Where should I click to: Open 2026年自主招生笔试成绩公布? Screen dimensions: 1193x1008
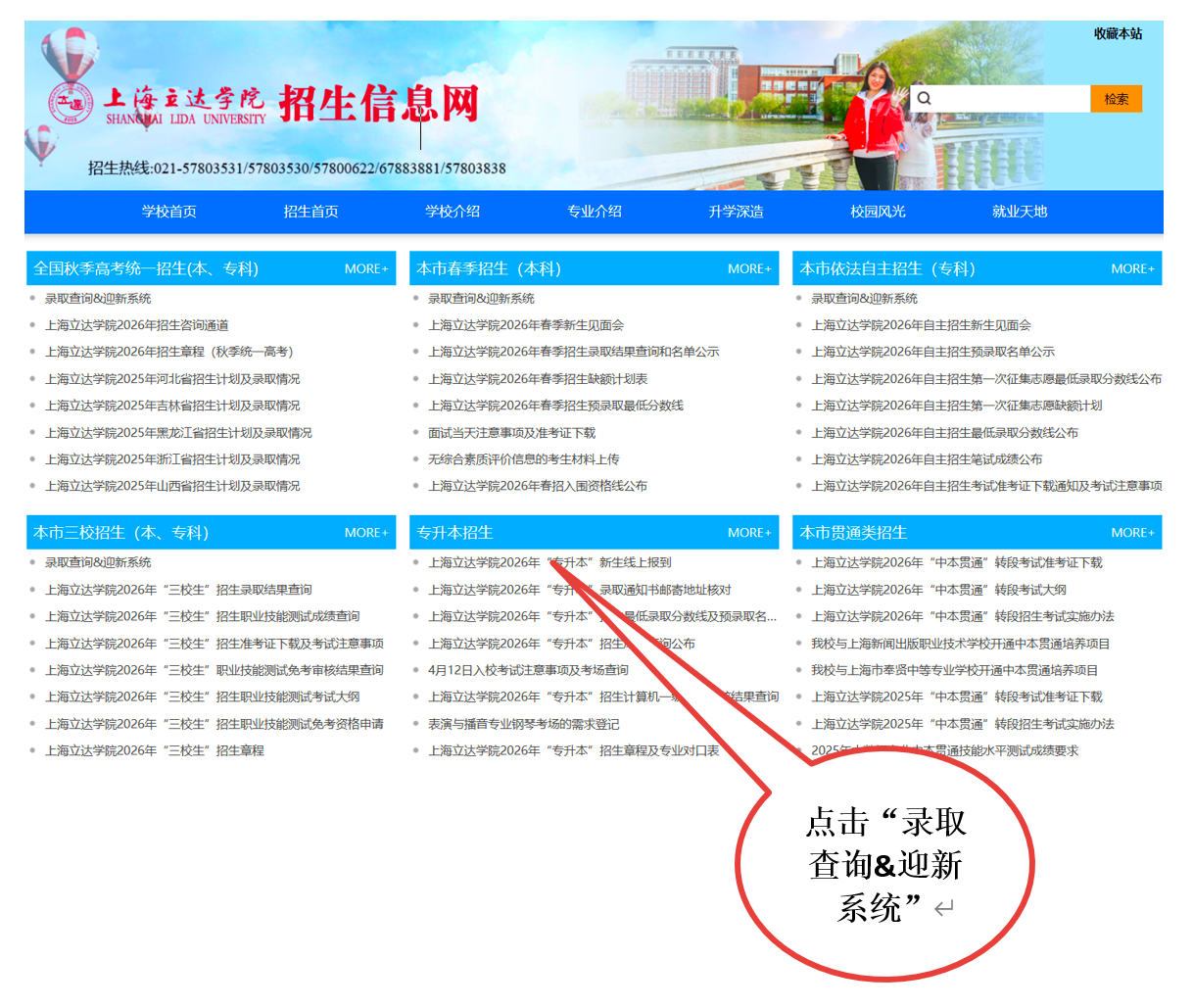(x=927, y=459)
